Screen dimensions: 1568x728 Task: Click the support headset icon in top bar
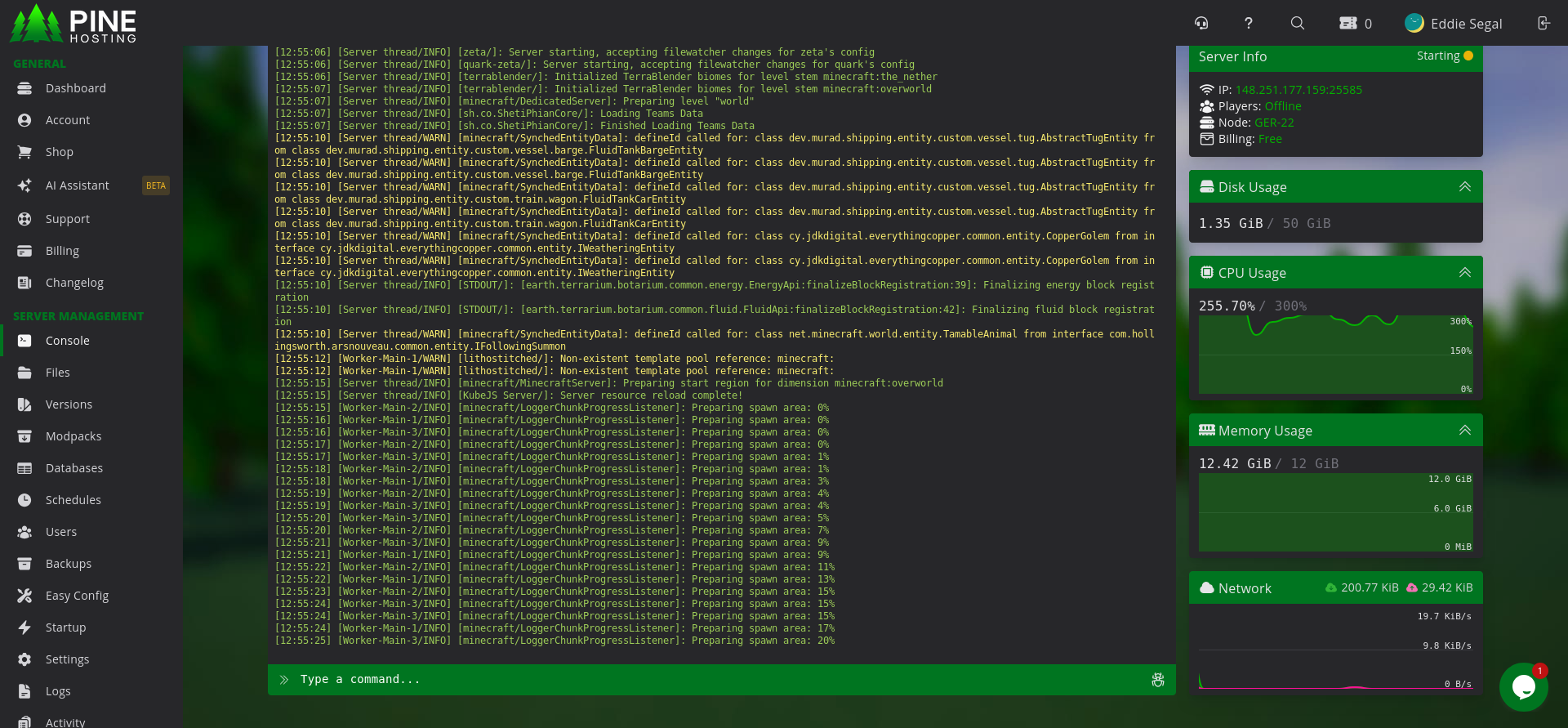pos(1201,23)
